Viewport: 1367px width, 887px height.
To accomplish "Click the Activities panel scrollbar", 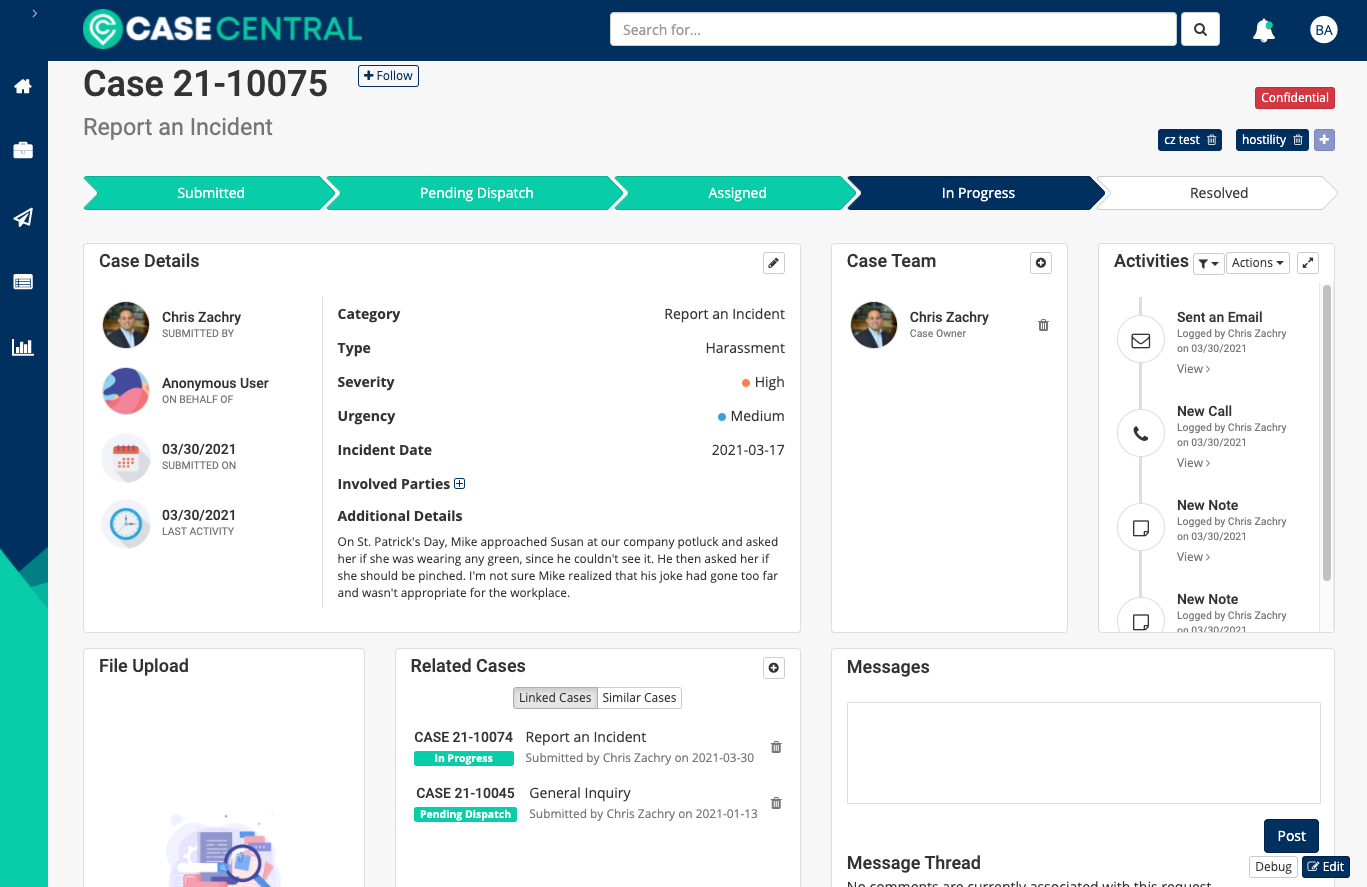I will 1327,432.
